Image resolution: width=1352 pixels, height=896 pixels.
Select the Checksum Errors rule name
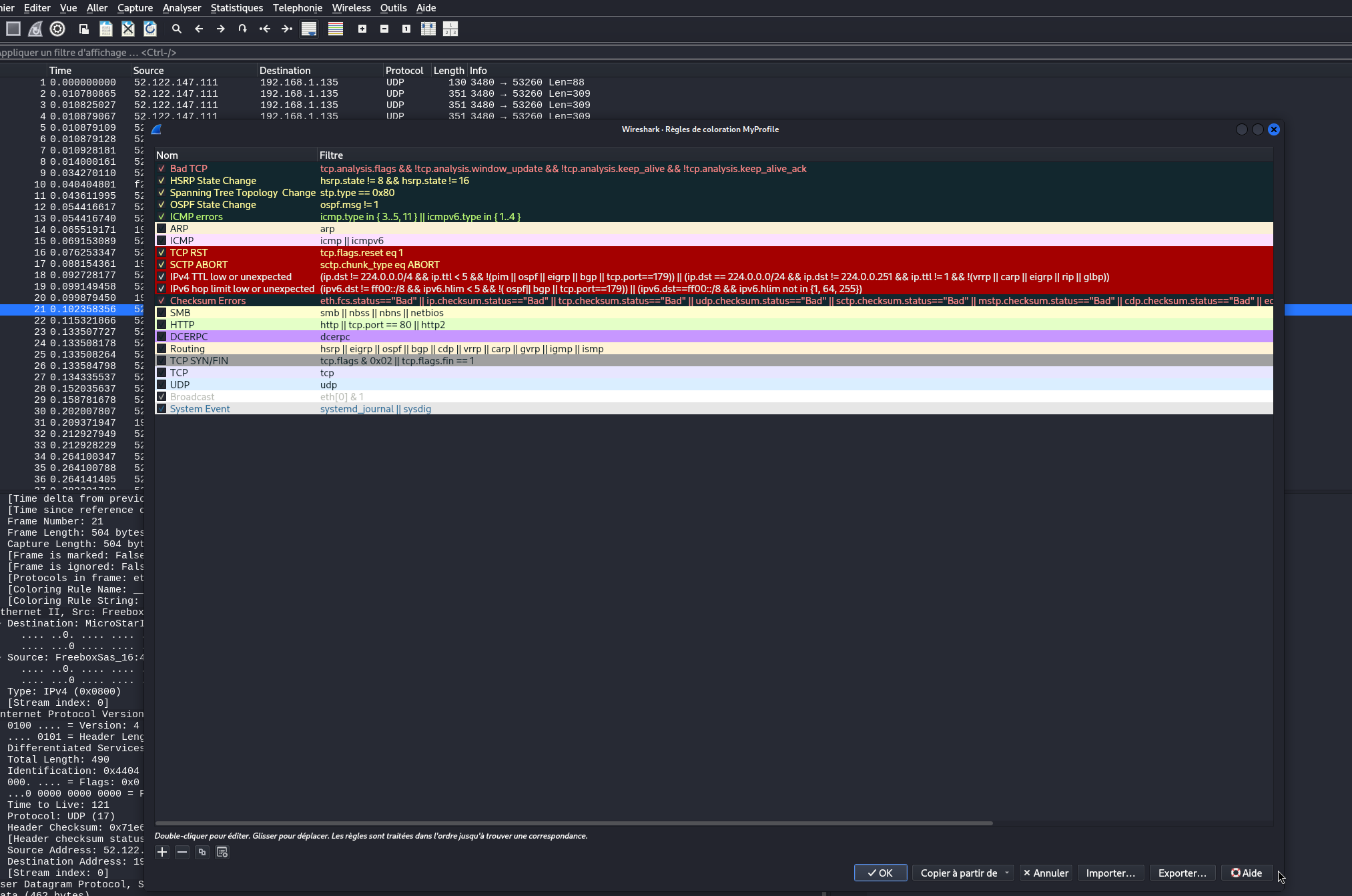click(208, 301)
